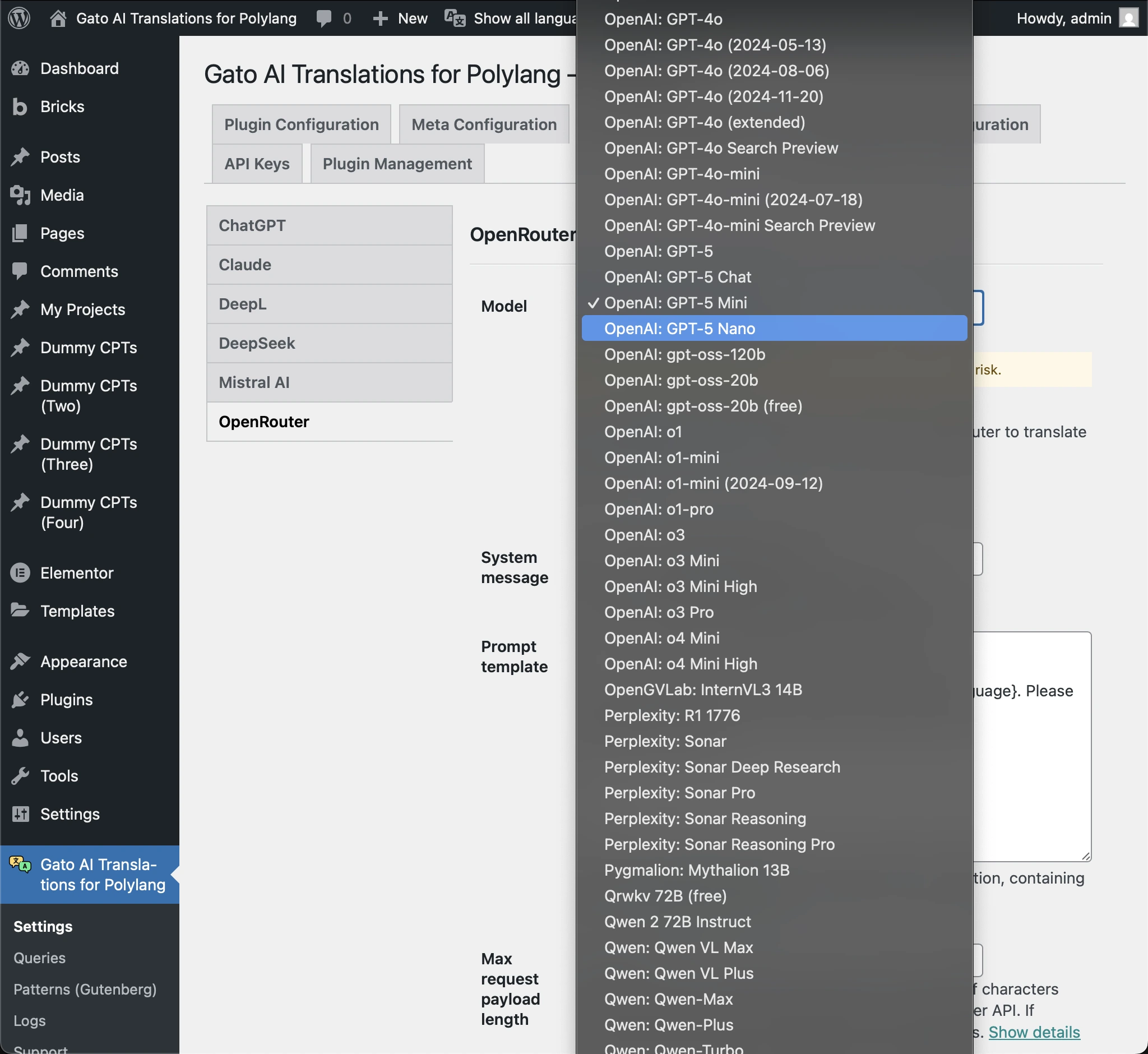The width and height of the screenshot is (1148, 1054).
Task: Open Elementor from the sidebar icon
Action: [21, 572]
